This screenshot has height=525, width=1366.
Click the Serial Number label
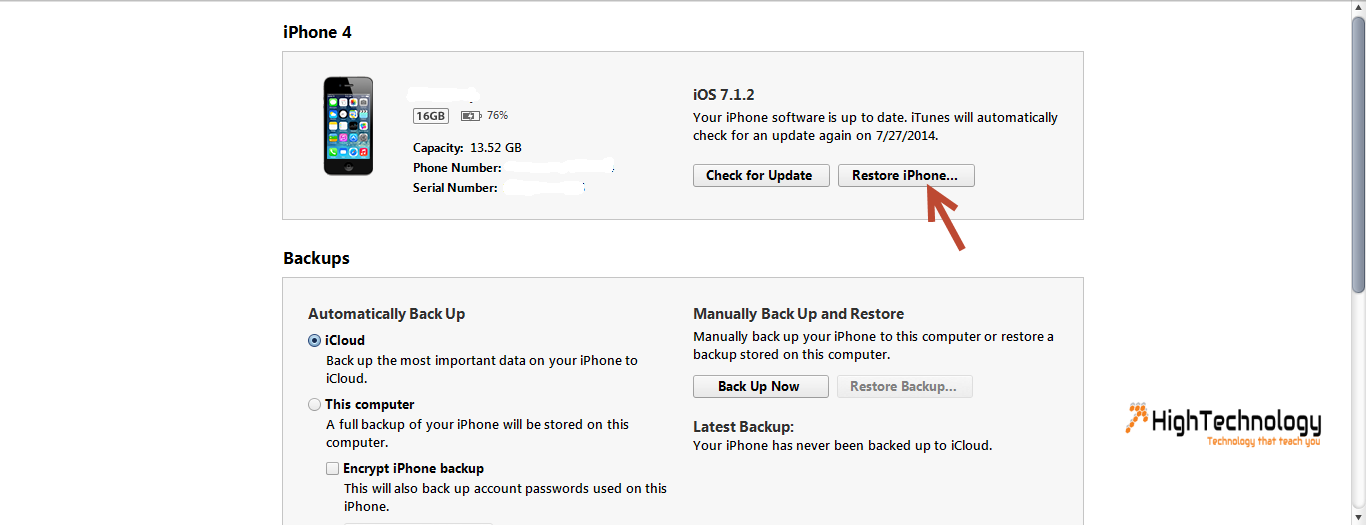(455, 187)
